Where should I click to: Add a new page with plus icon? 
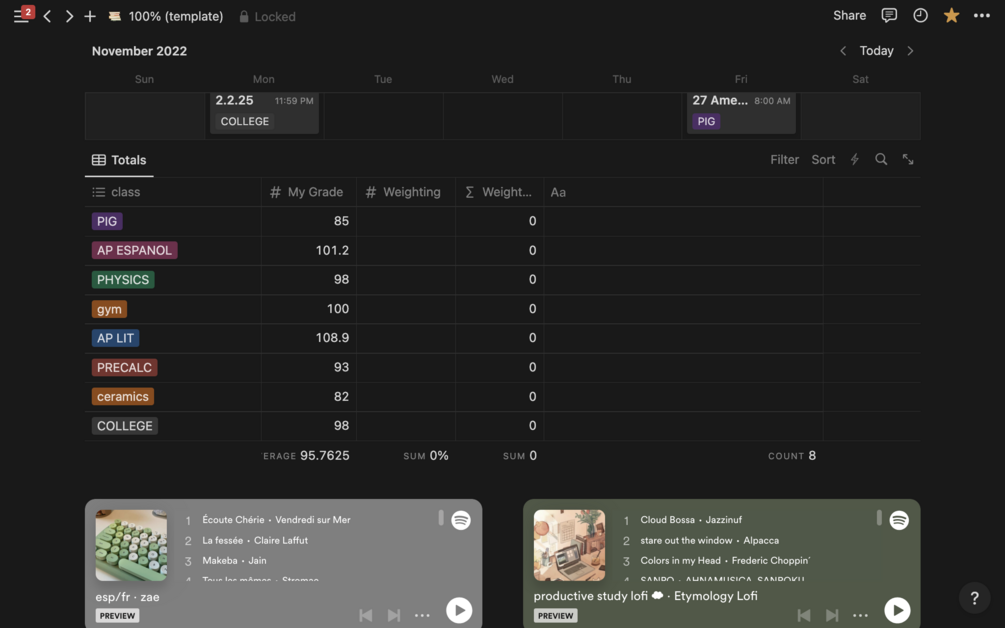point(90,16)
